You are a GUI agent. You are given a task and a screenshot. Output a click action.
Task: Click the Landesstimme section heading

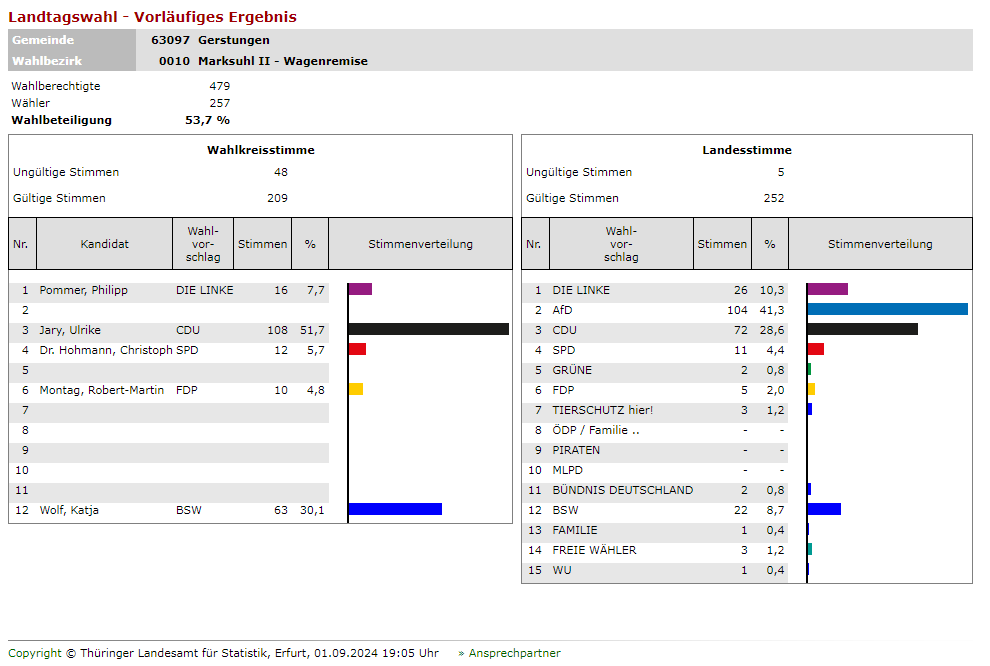[x=746, y=150]
